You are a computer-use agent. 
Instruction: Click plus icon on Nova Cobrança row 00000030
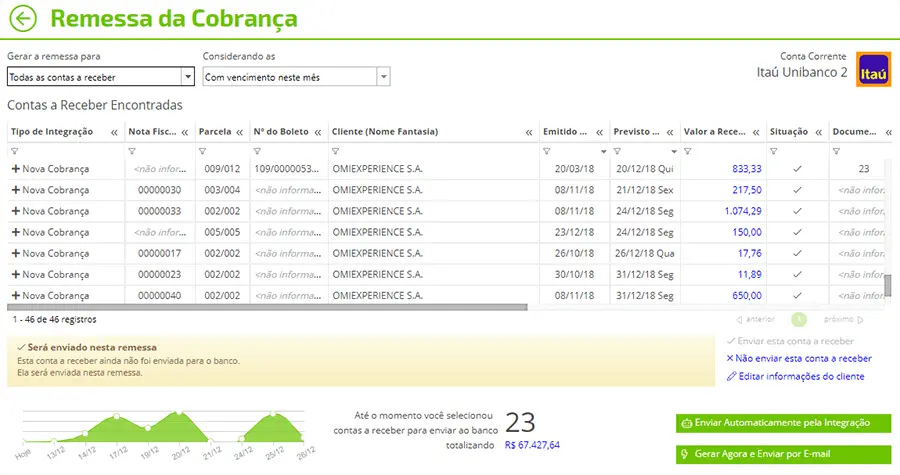[x=15, y=190]
